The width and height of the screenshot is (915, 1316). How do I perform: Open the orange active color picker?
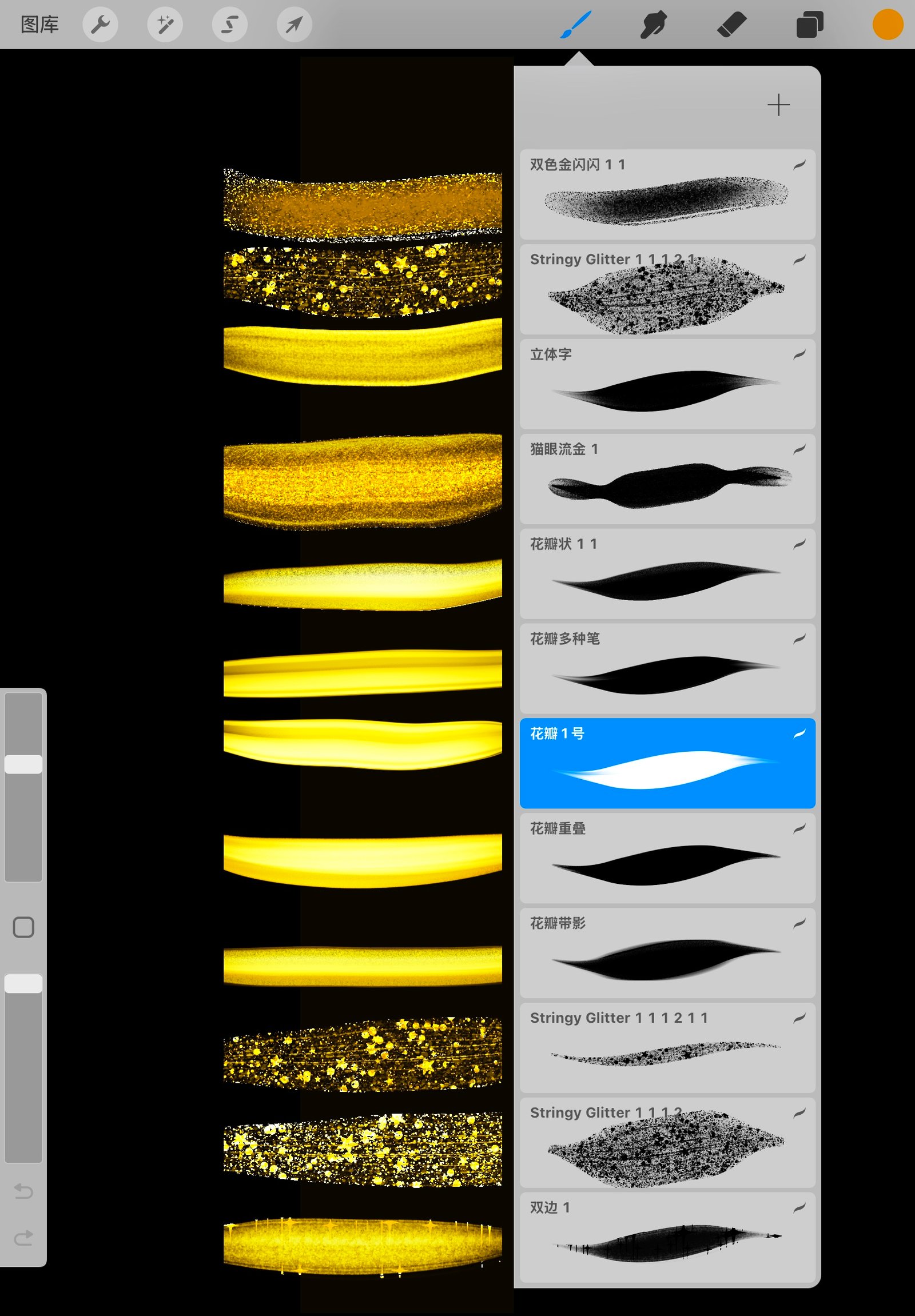click(x=888, y=25)
